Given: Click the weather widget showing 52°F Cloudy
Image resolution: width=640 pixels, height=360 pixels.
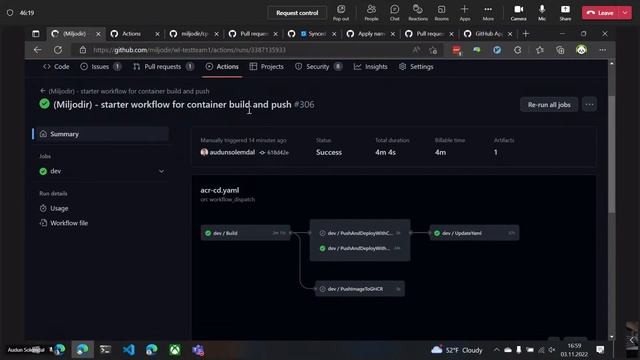Looking at the screenshot, I should pyautogui.click(x=457, y=350).
